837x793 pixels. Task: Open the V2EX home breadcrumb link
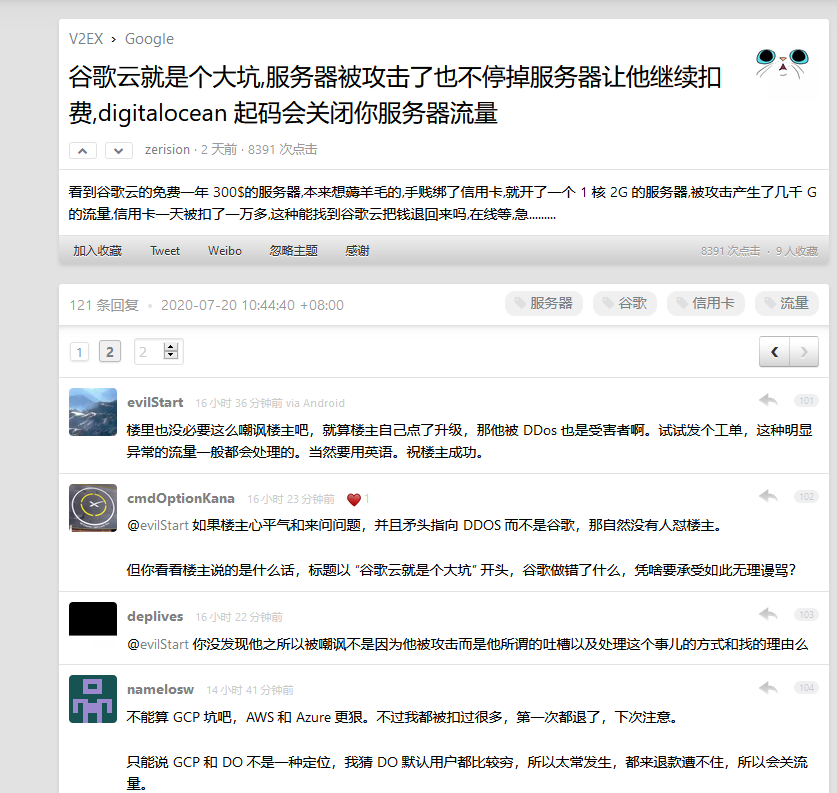[87, 39]
